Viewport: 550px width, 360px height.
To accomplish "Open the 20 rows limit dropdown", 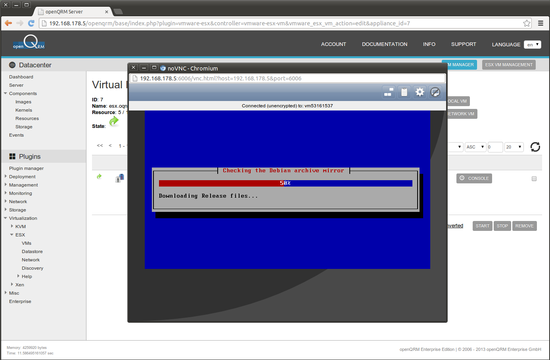I will 514,147.
